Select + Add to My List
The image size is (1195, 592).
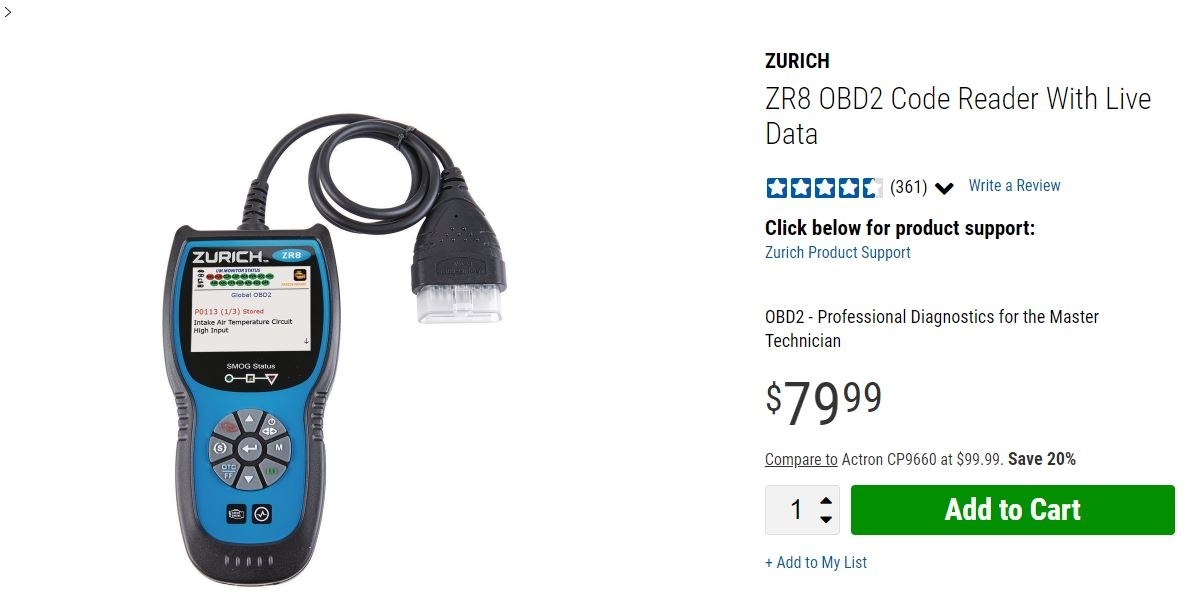point(815,562)
